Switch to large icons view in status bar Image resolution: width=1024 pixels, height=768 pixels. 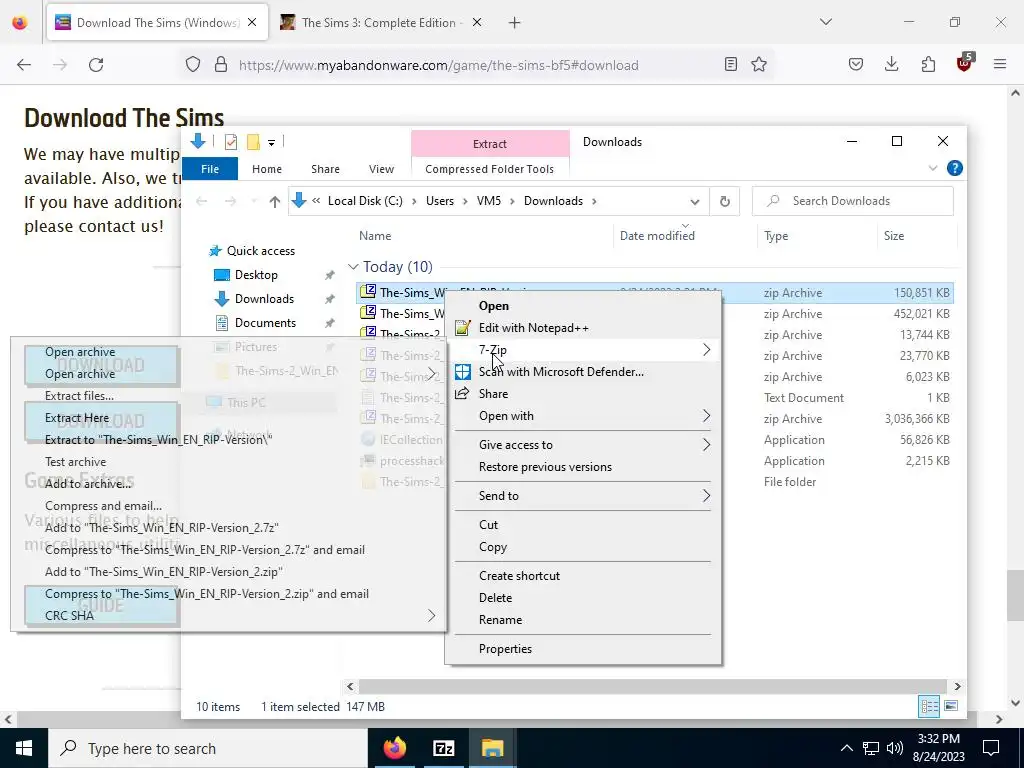point(951,706)
